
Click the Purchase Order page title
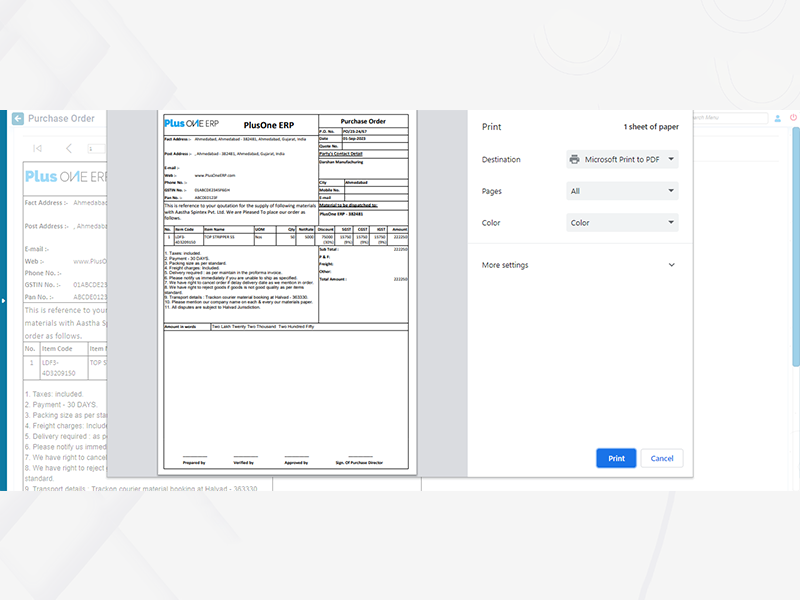coord(61,118)
